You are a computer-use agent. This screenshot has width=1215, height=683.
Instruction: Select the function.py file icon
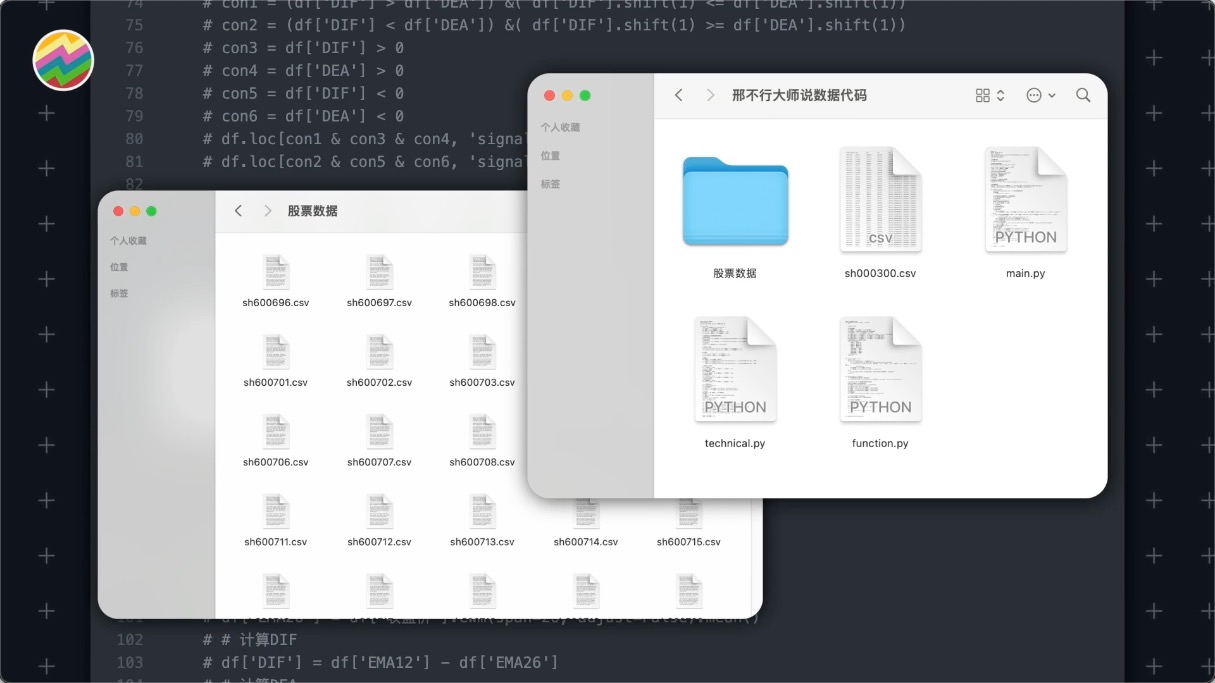(x=880, y=371)
